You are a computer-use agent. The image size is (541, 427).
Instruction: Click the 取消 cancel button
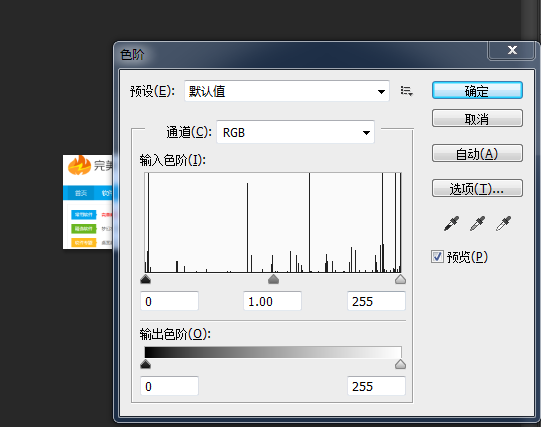point(477,119)
